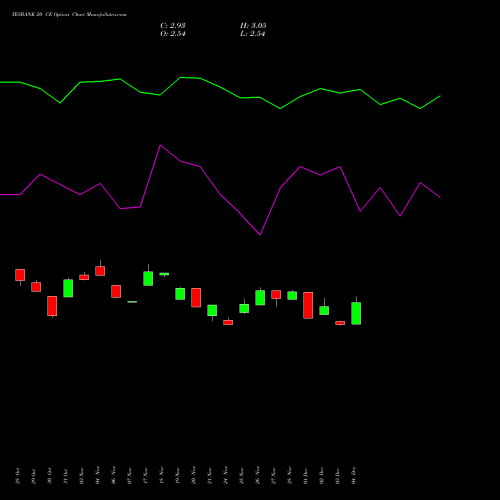This screenshot has height=500, width=500.
Task: Click the '19 Nov' date label
Action: (x=177, y=475)
